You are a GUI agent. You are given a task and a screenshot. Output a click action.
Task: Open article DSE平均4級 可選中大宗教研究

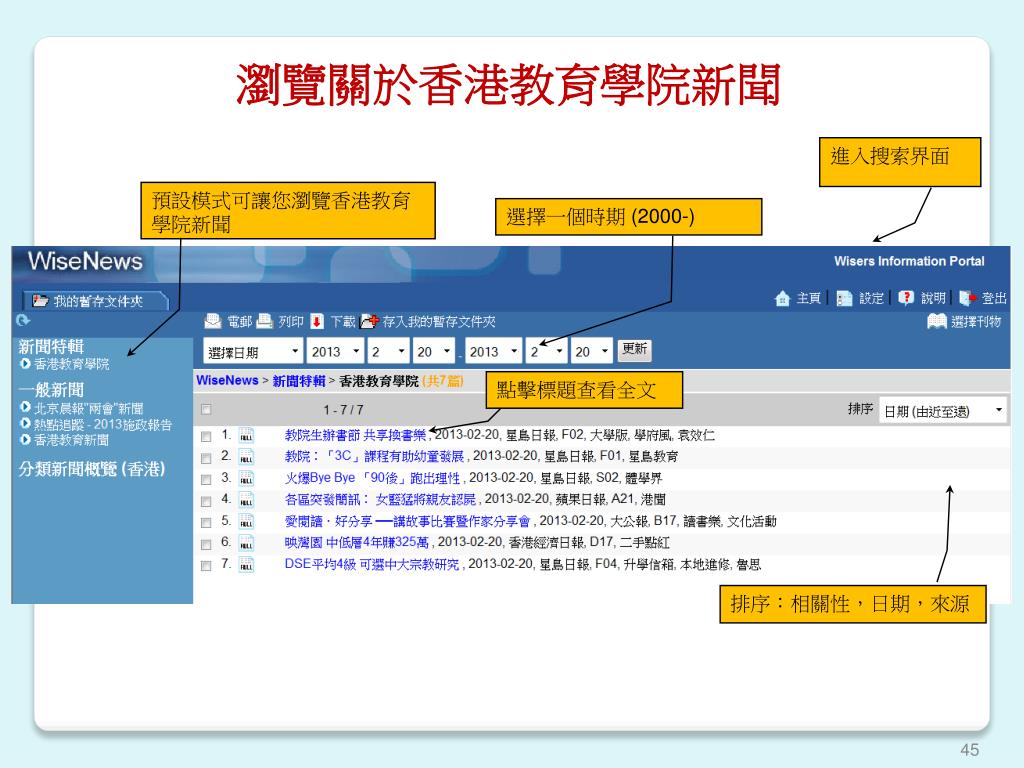click(x=372, y=564)
